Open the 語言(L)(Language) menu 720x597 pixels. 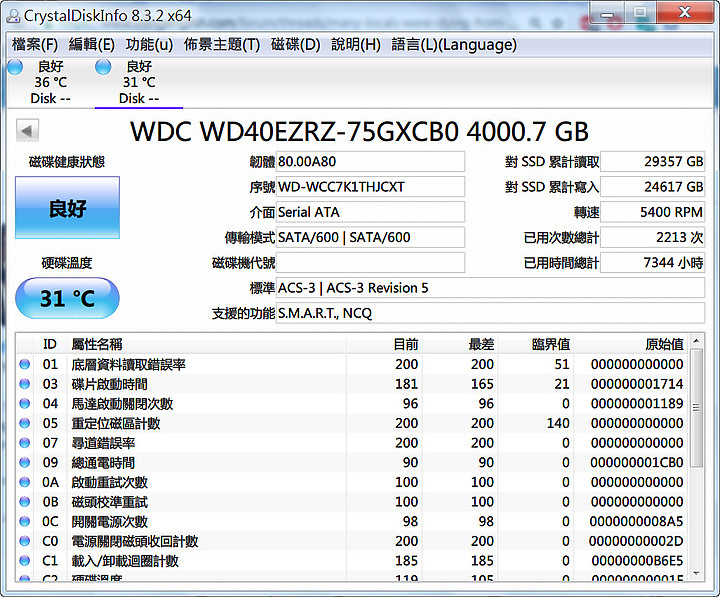pyautogui.click(x=454, y=45)
